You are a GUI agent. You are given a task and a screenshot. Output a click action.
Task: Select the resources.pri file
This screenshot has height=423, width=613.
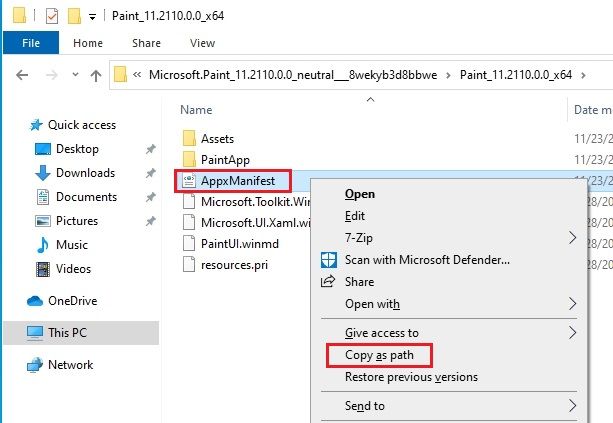click(x=234, y=265)
